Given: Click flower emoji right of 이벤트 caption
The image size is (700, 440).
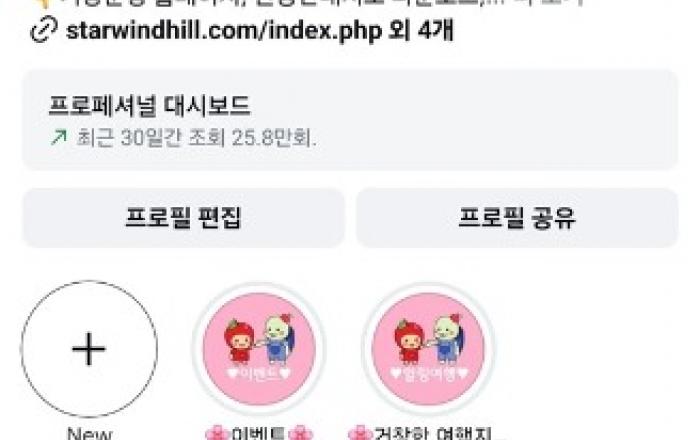Looking at the screenshot, I should (x=300, y=434).
